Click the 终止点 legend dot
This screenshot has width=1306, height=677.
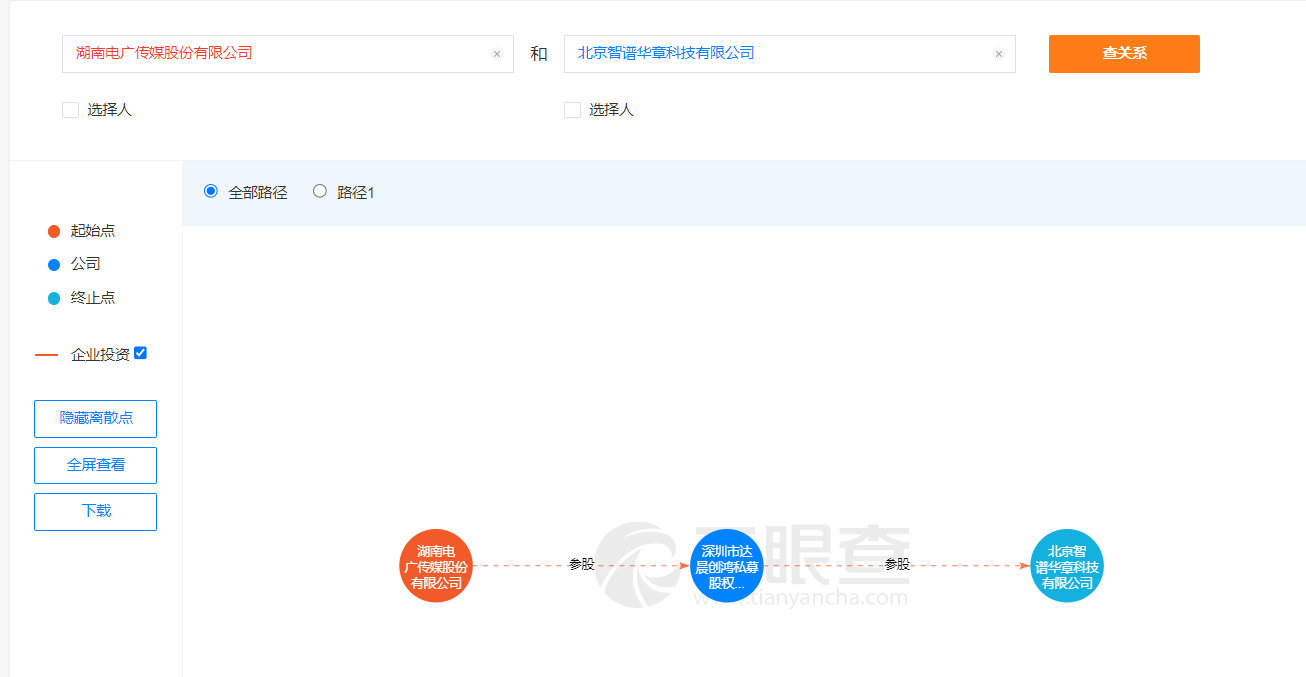(54, 299)
